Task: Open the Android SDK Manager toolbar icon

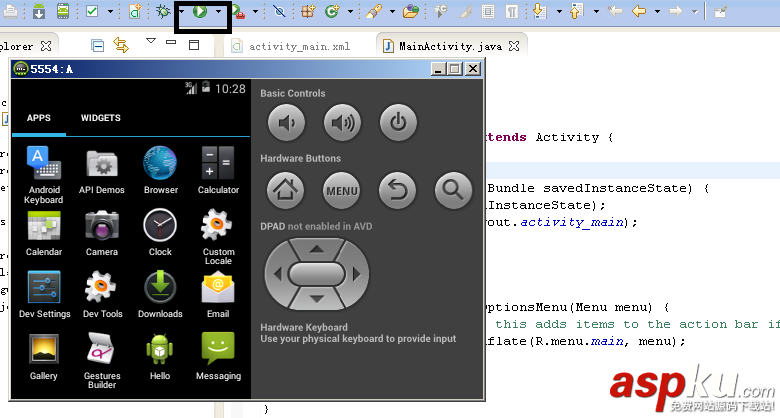Action: click(x=39, y=11)
